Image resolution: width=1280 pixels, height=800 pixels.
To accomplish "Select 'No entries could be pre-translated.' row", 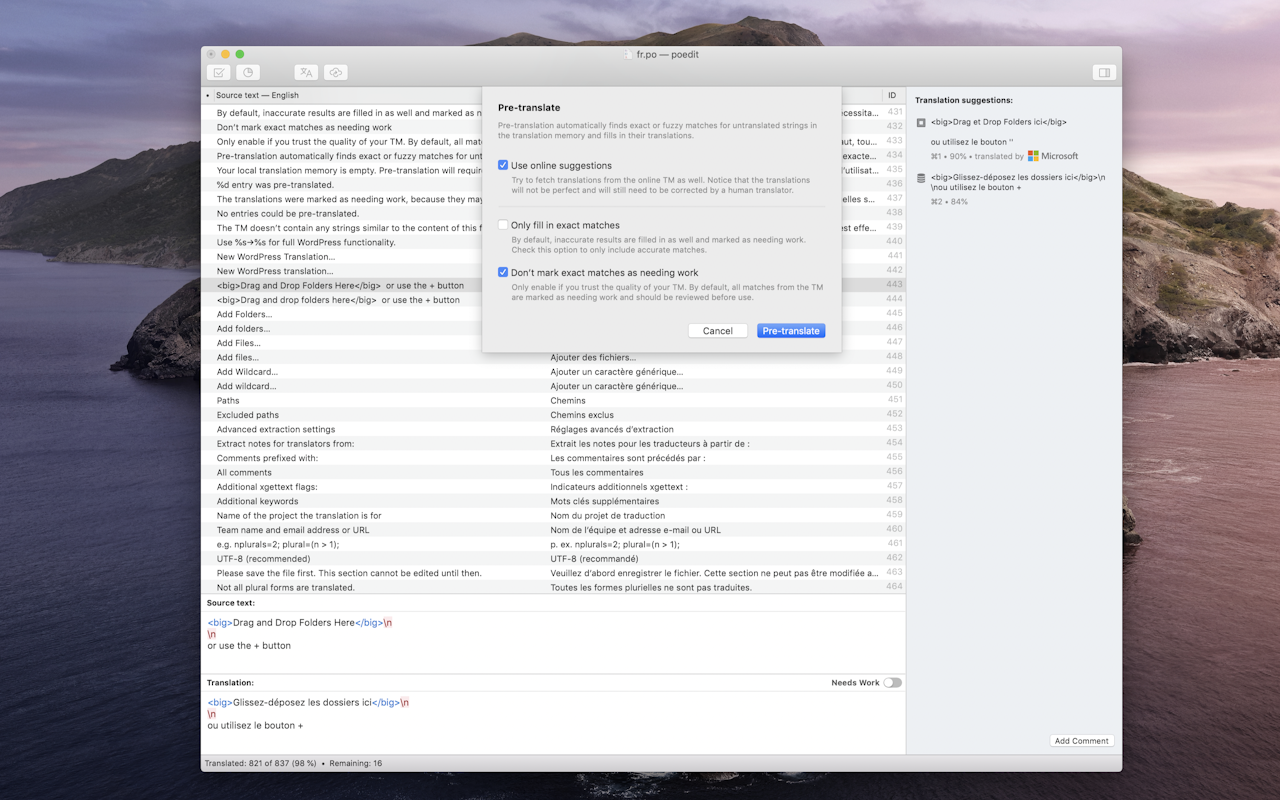I will [342, 213].
